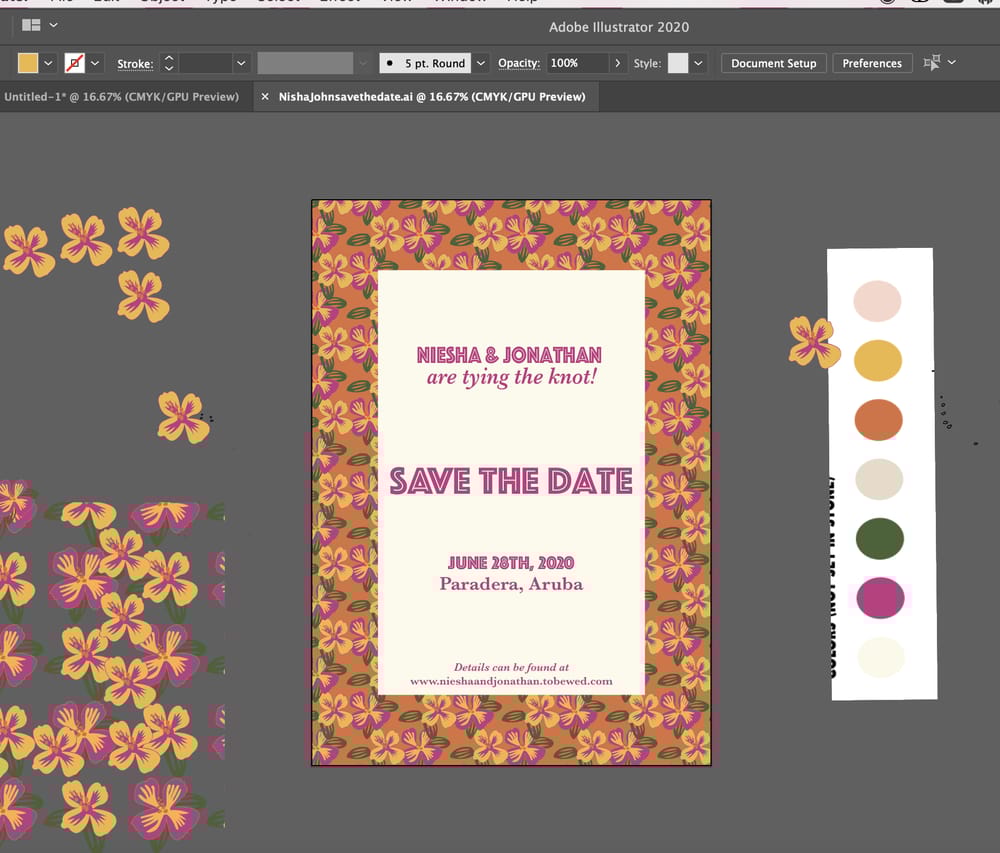This screenshot has height=853, width=1000.
Task: Select the 5 pt. Round brush definition
Action: 425,63
